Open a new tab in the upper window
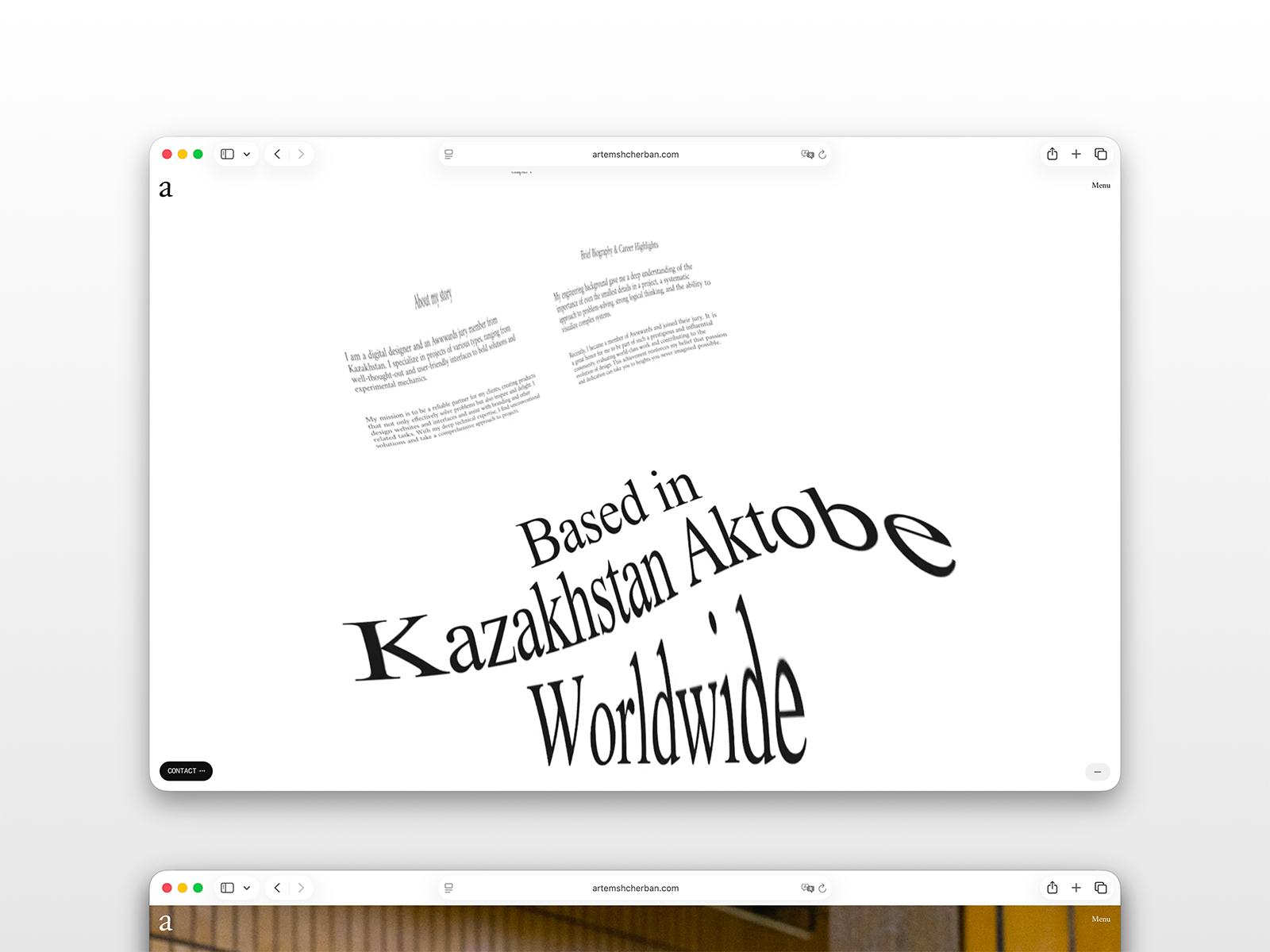Image resolution: width=1270 pixels, height=952 pixels. pos(1076,154)
